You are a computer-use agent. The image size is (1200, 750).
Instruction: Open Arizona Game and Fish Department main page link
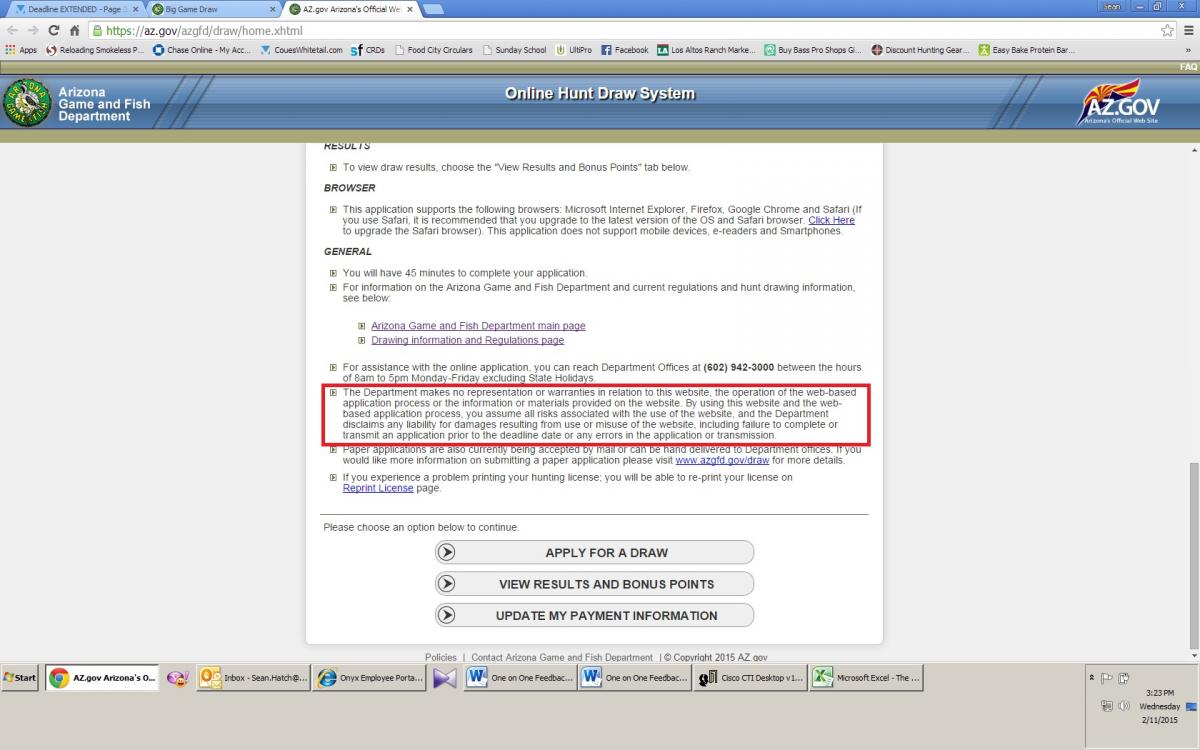(x=478, y=326)
